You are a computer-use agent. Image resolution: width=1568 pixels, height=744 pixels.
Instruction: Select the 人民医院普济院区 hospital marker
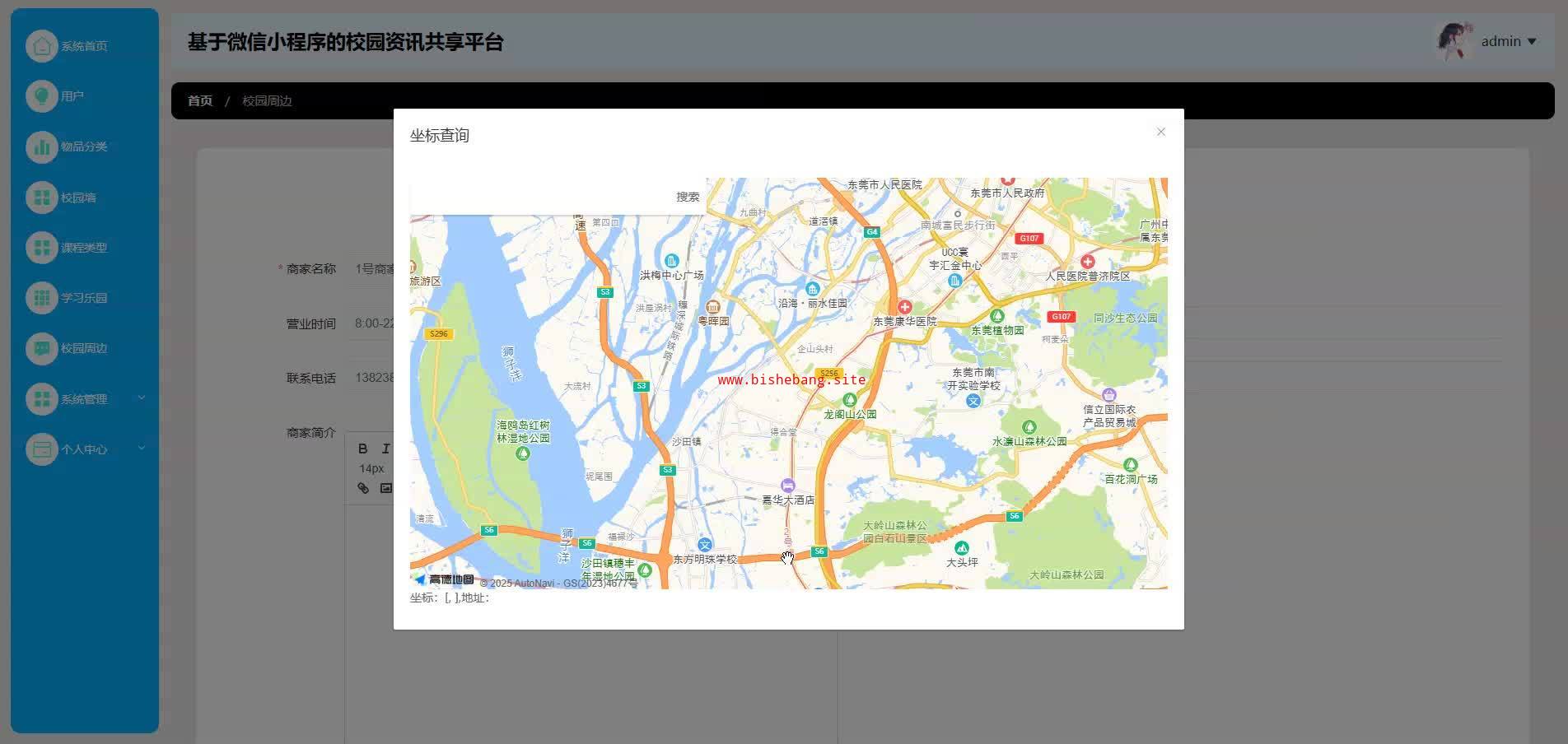[1087, 262]
